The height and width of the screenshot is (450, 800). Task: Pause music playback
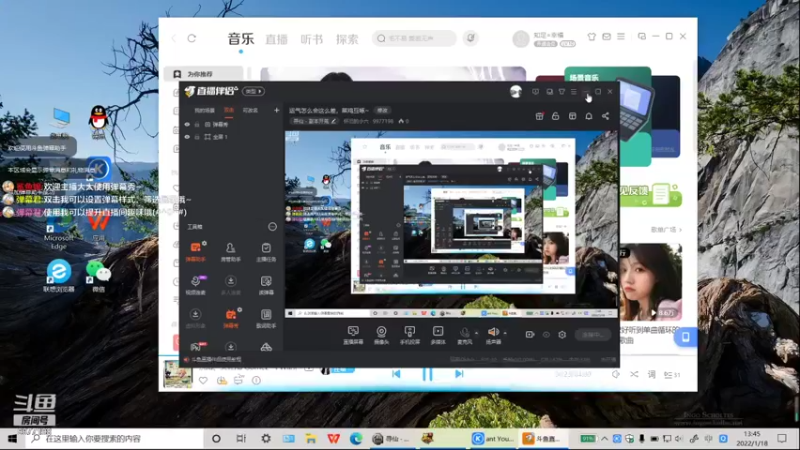point(427,374)
